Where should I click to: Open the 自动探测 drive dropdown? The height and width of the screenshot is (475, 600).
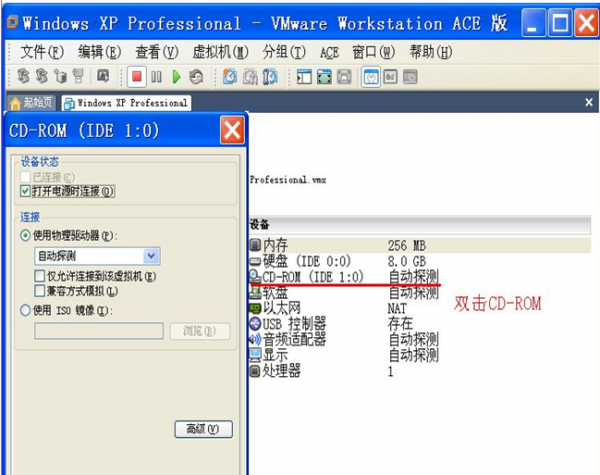click(151, 256)
